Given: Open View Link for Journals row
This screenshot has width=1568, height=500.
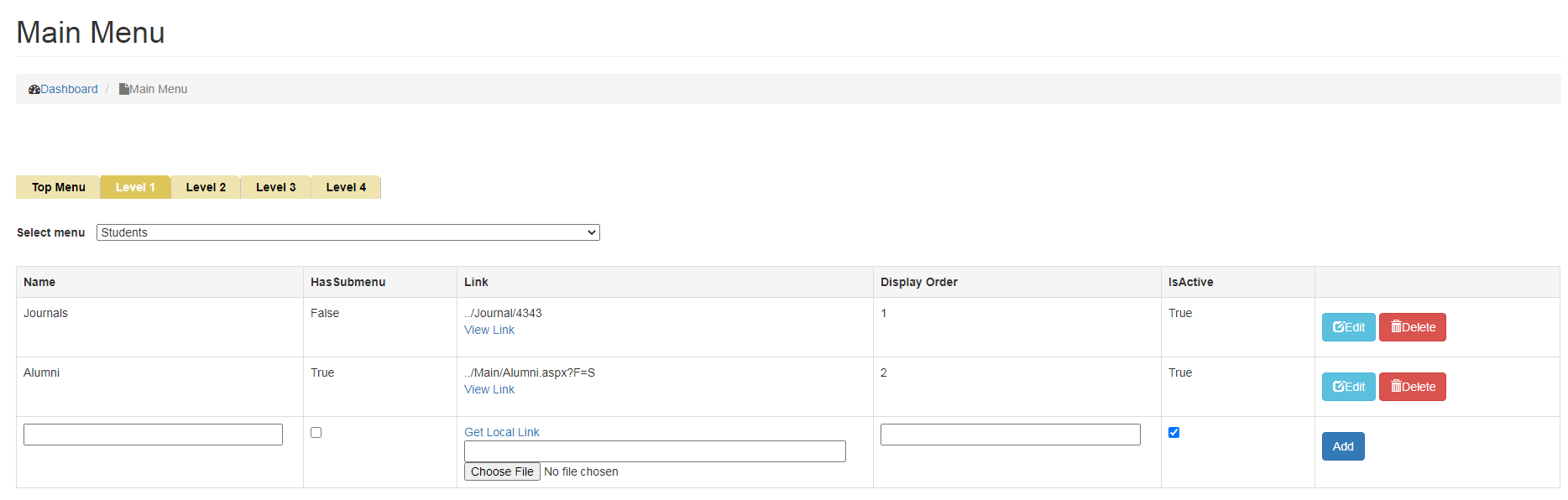Looking at the screenshot, I should pos(489,330).
